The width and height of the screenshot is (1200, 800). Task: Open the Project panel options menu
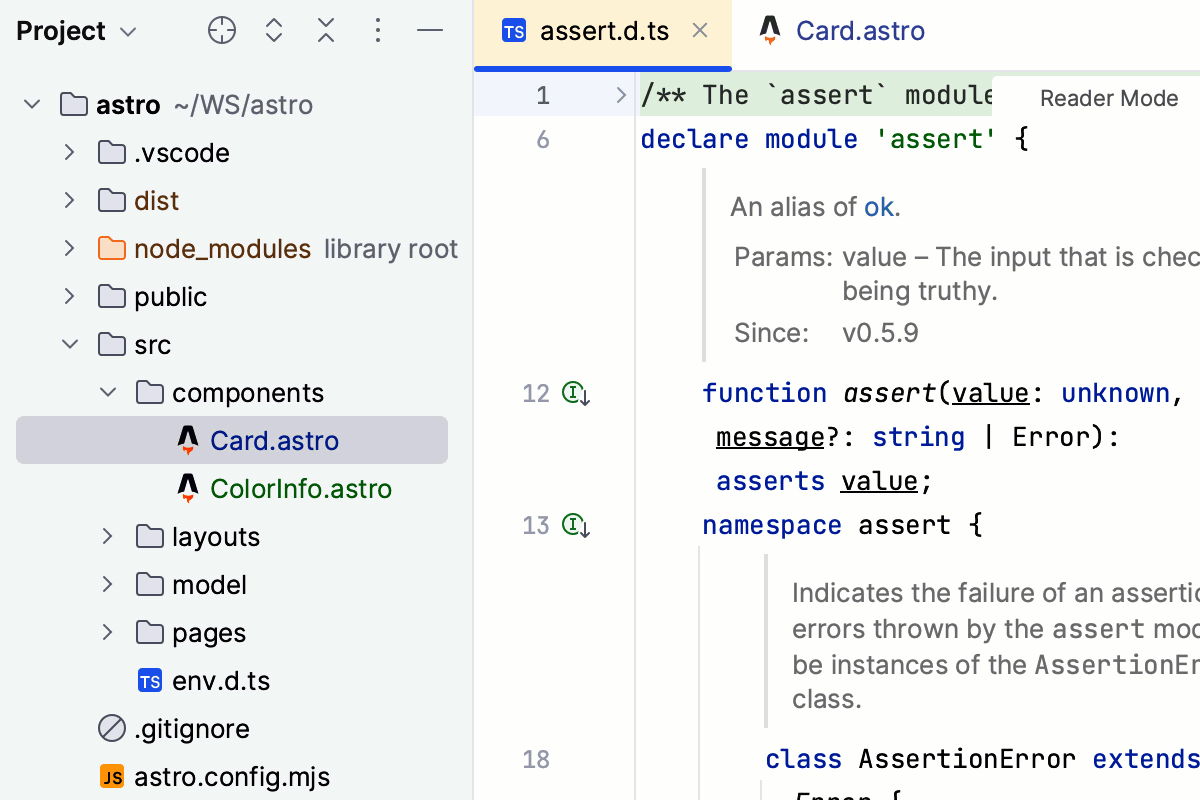coord(378,31)
